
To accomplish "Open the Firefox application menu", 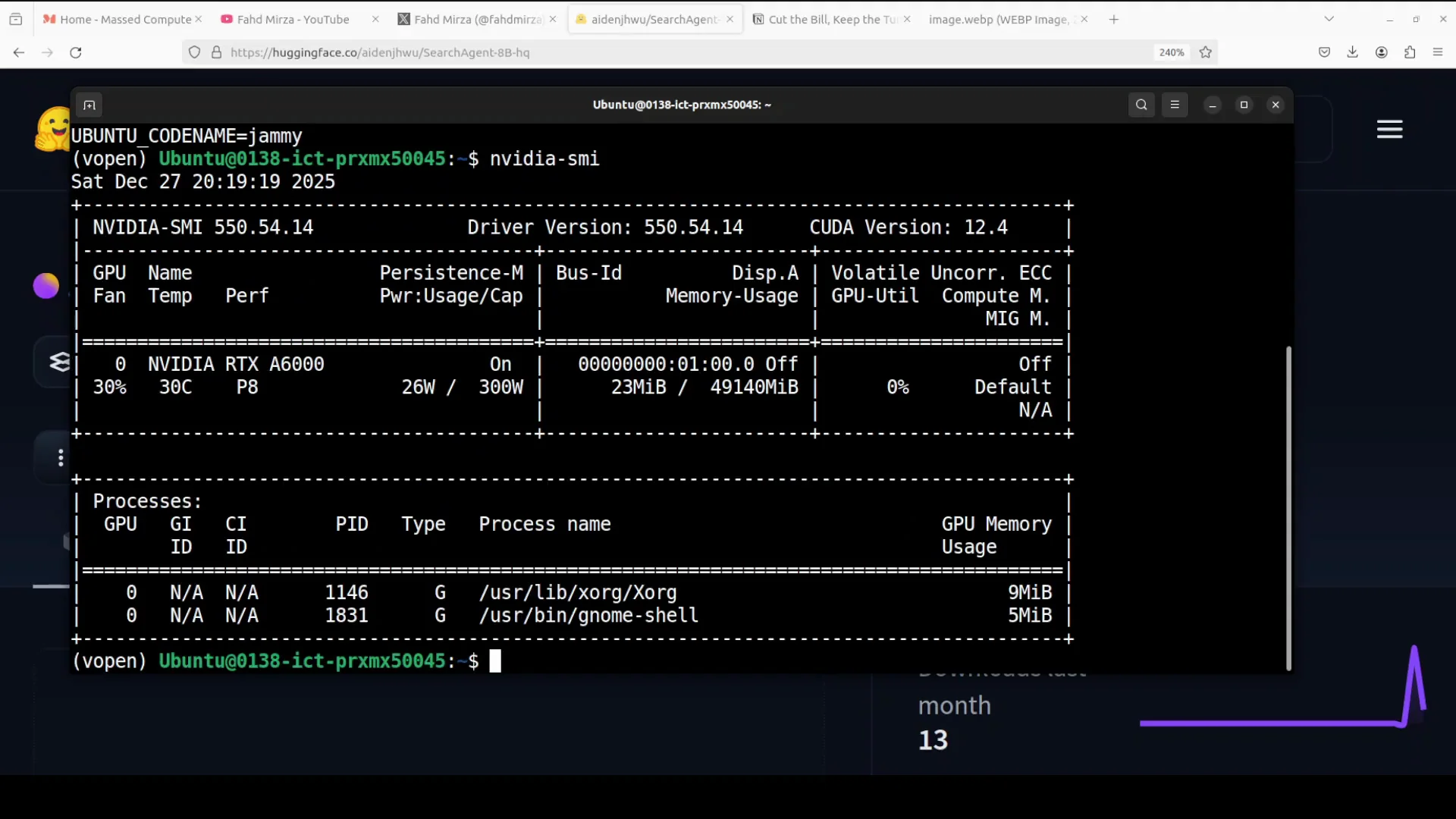I will [1438, 52].
